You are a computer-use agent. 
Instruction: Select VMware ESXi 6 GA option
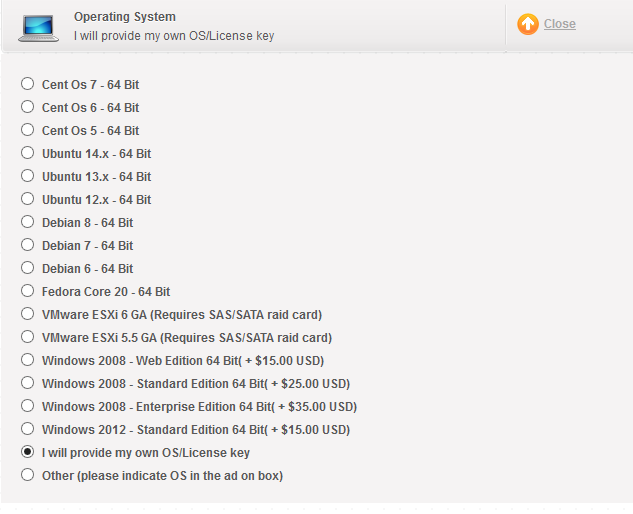[x=28, y=315]
